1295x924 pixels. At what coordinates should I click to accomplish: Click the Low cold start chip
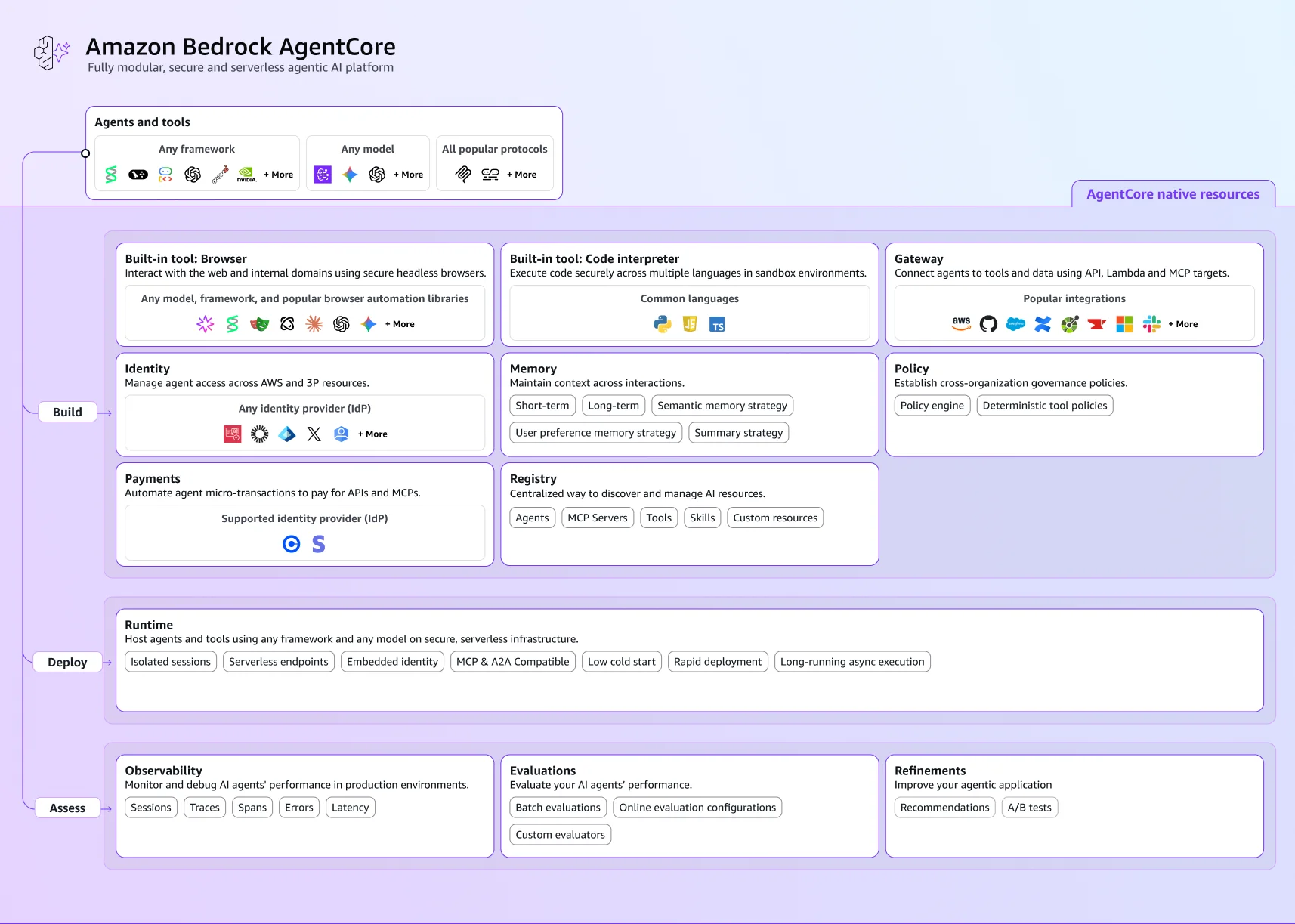point(622,662)
